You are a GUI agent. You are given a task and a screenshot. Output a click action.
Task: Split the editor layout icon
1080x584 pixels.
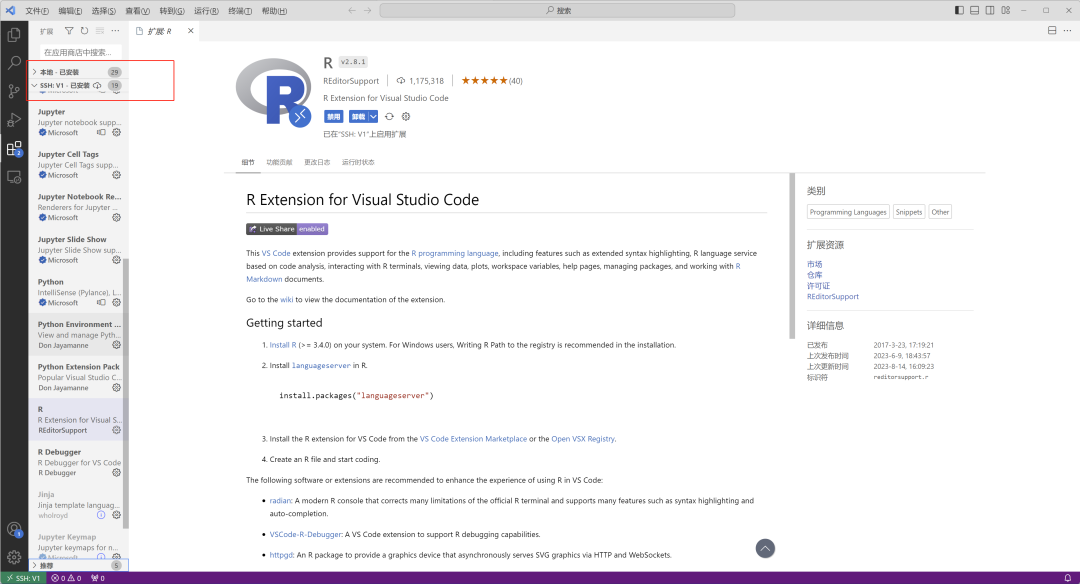click(x=1052, y=30)
